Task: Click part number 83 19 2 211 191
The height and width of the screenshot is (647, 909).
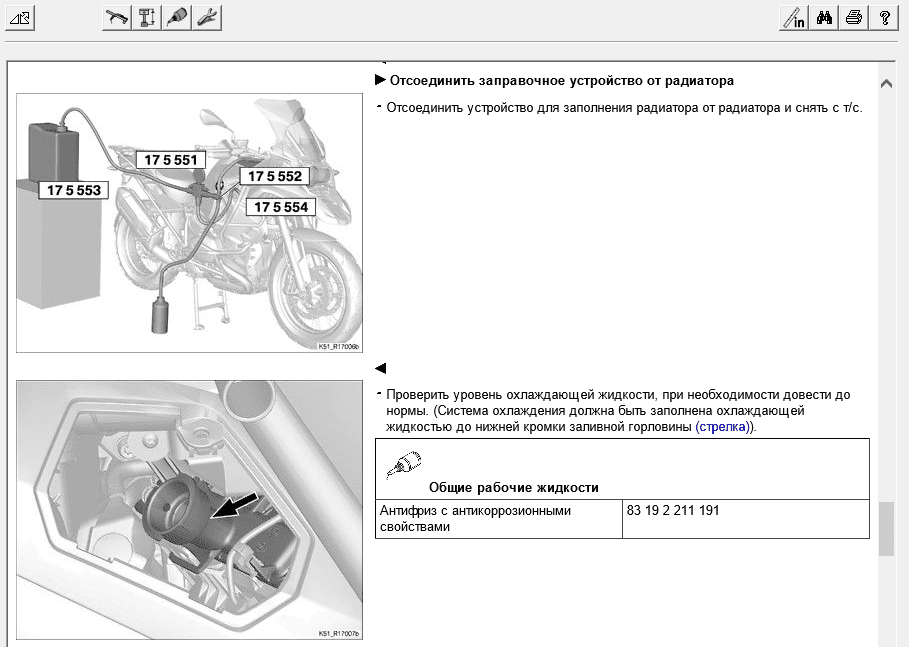Action: tap(673, 511)
